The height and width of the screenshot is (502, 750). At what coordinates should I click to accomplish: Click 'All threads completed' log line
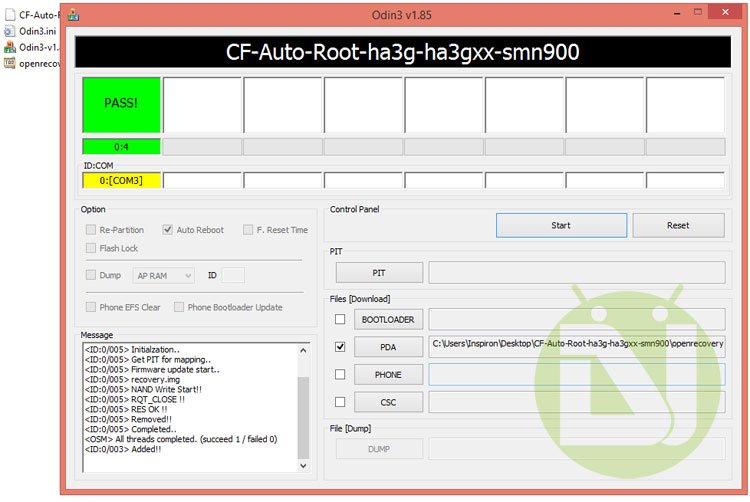pos(181,439)
